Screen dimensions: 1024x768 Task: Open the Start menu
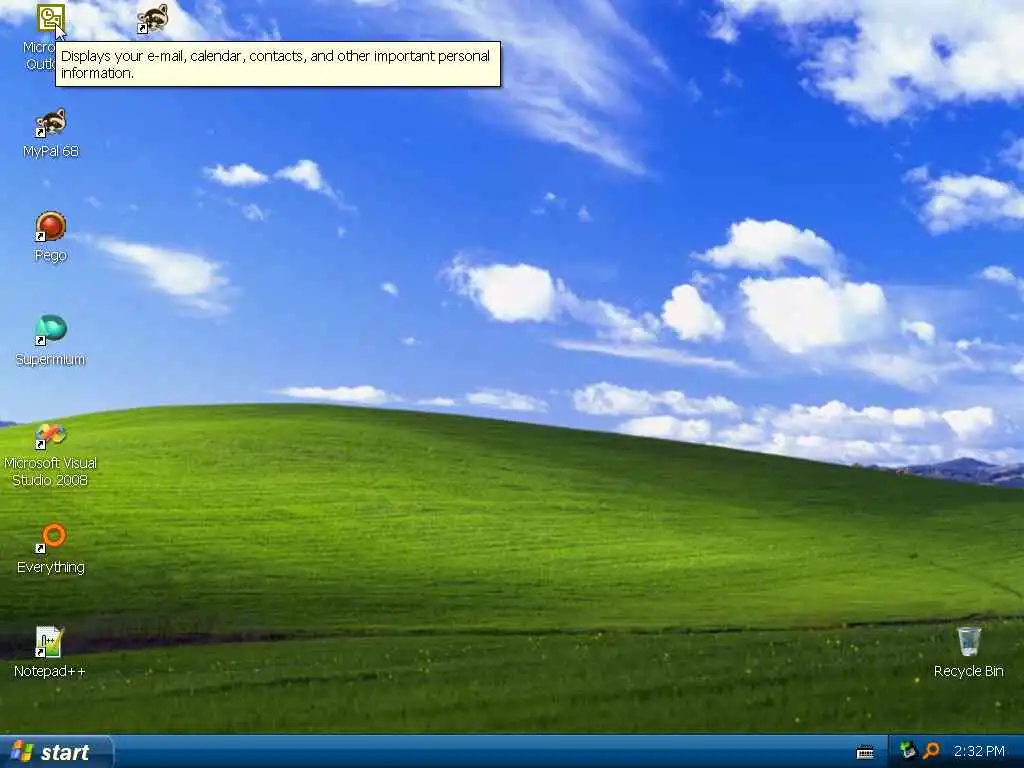click(57, 752)
